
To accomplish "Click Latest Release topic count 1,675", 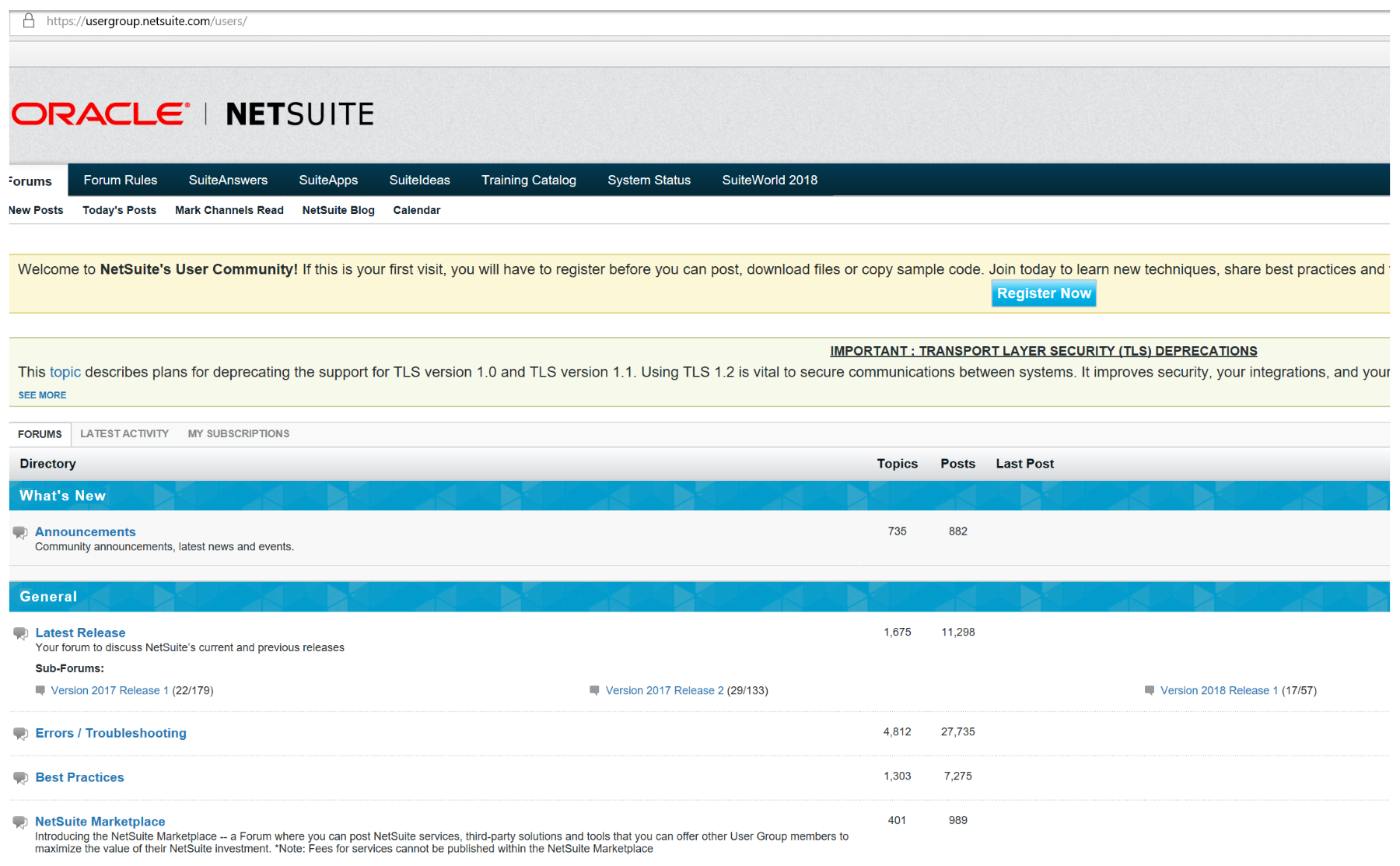I will coord(898,633).
